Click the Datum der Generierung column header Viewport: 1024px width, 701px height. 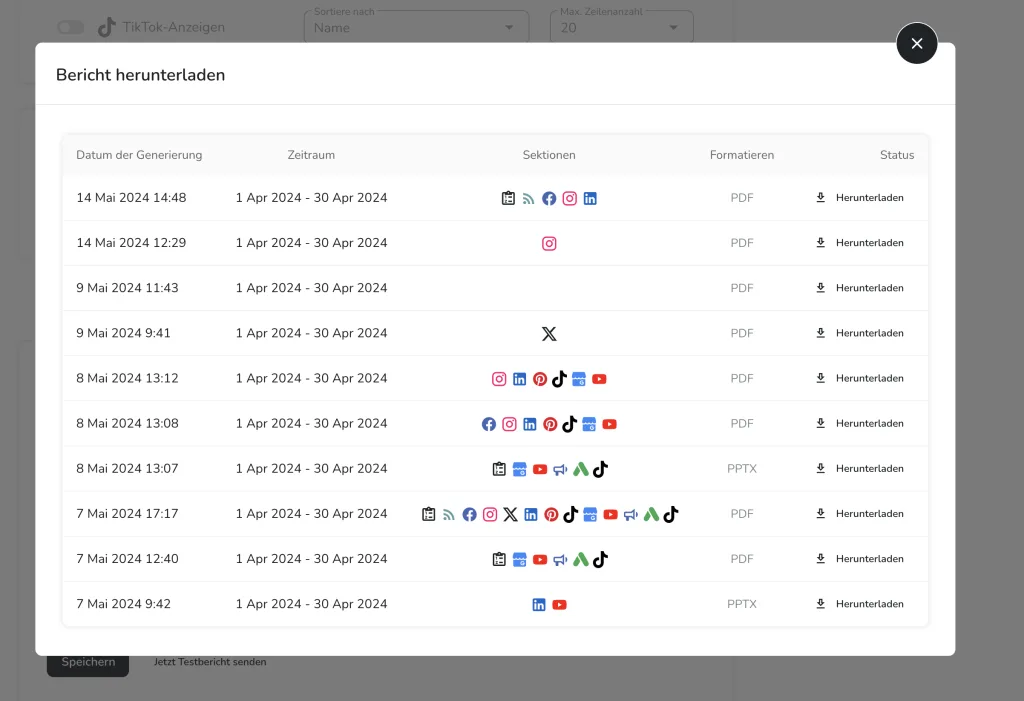point(139,155)
